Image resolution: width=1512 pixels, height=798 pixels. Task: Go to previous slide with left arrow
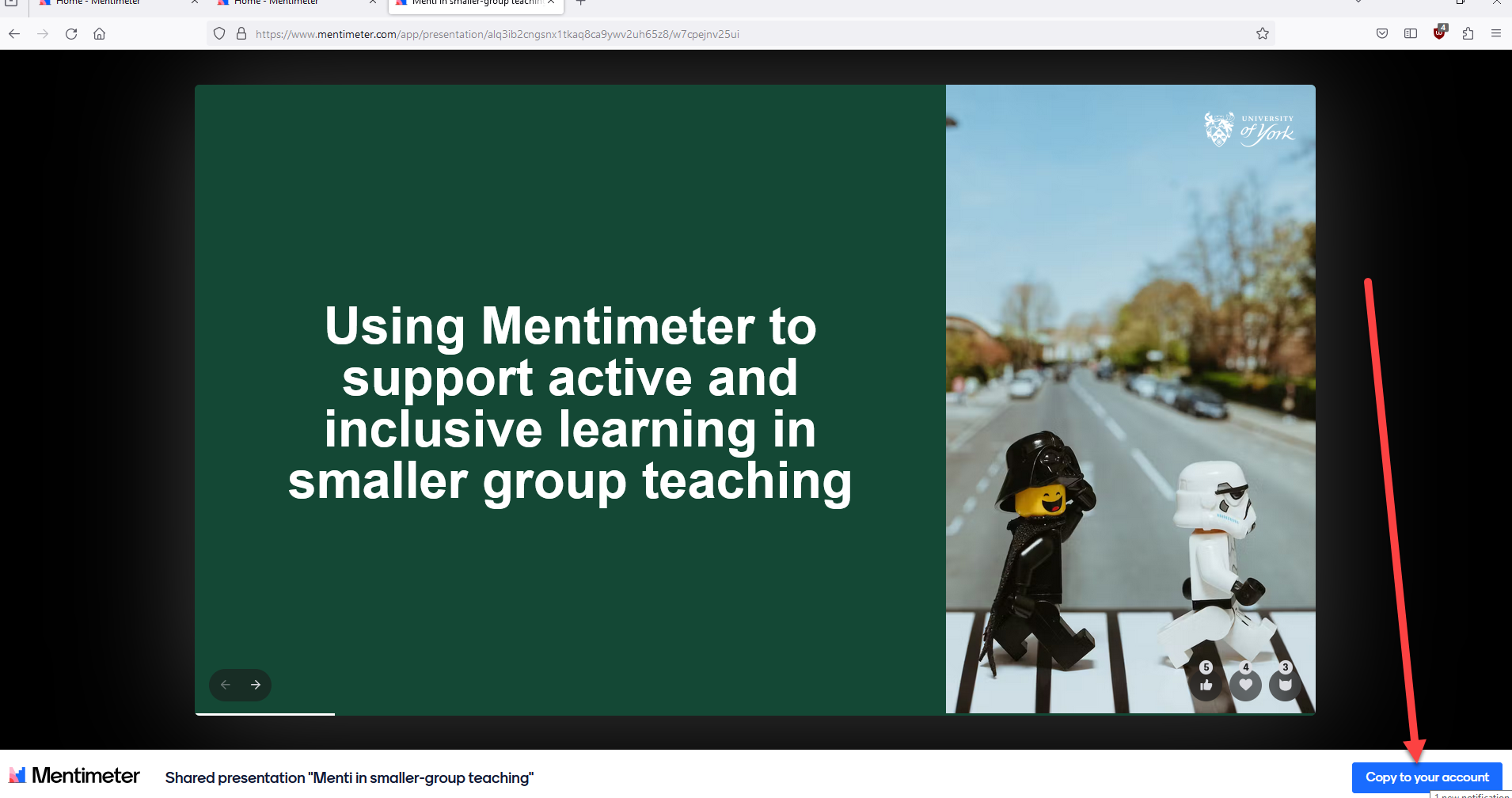(x=226, y=685)
